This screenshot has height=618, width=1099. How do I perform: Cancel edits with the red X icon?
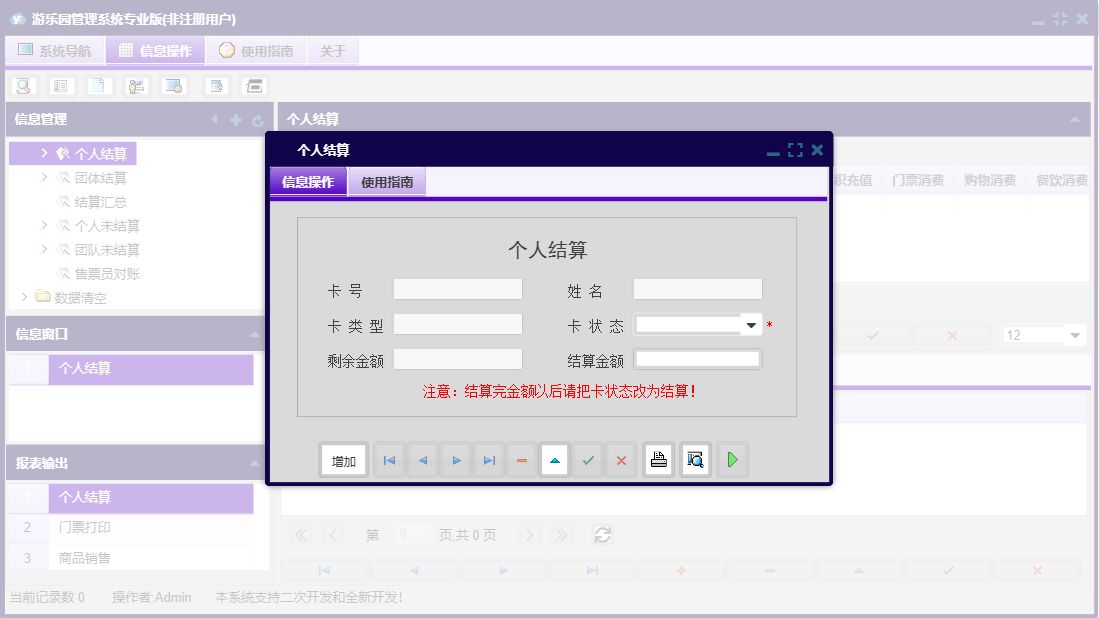pyautogui.click(x=621, y=460)
